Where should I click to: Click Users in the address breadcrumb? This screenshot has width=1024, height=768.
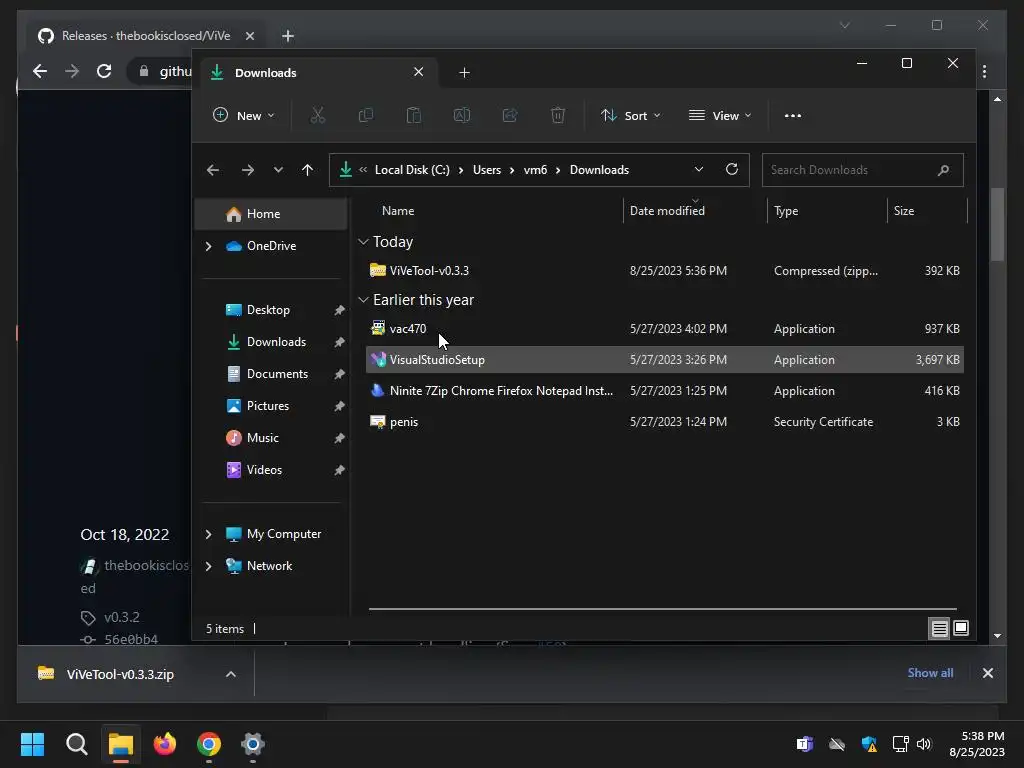tap(487, 170)
